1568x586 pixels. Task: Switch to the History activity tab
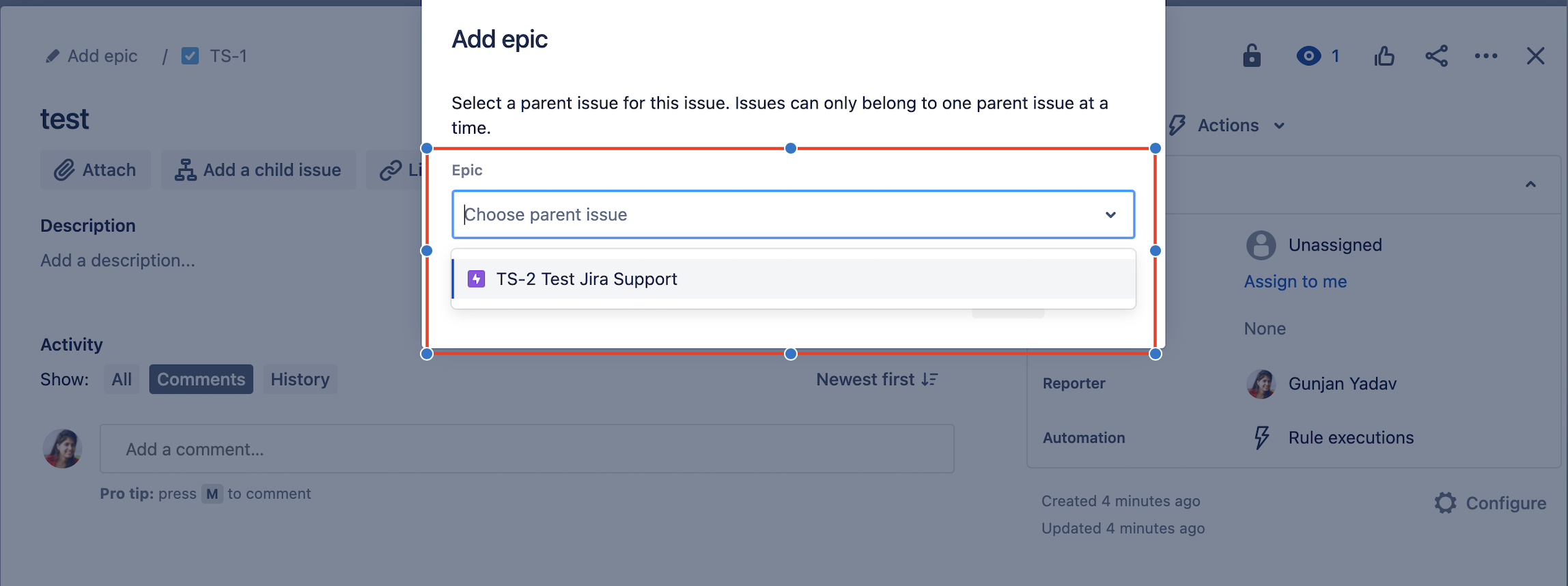pyautogui.click(x=300, y=379)
